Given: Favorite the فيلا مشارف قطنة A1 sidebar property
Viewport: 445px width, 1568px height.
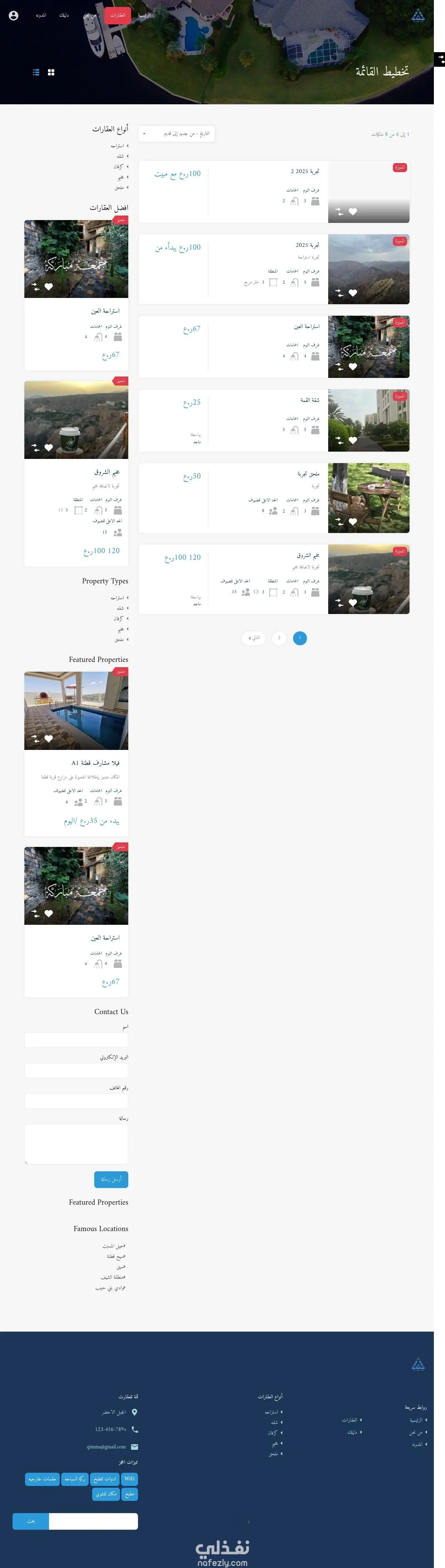Looking at the screenshot, I should [x=49, y=738].
